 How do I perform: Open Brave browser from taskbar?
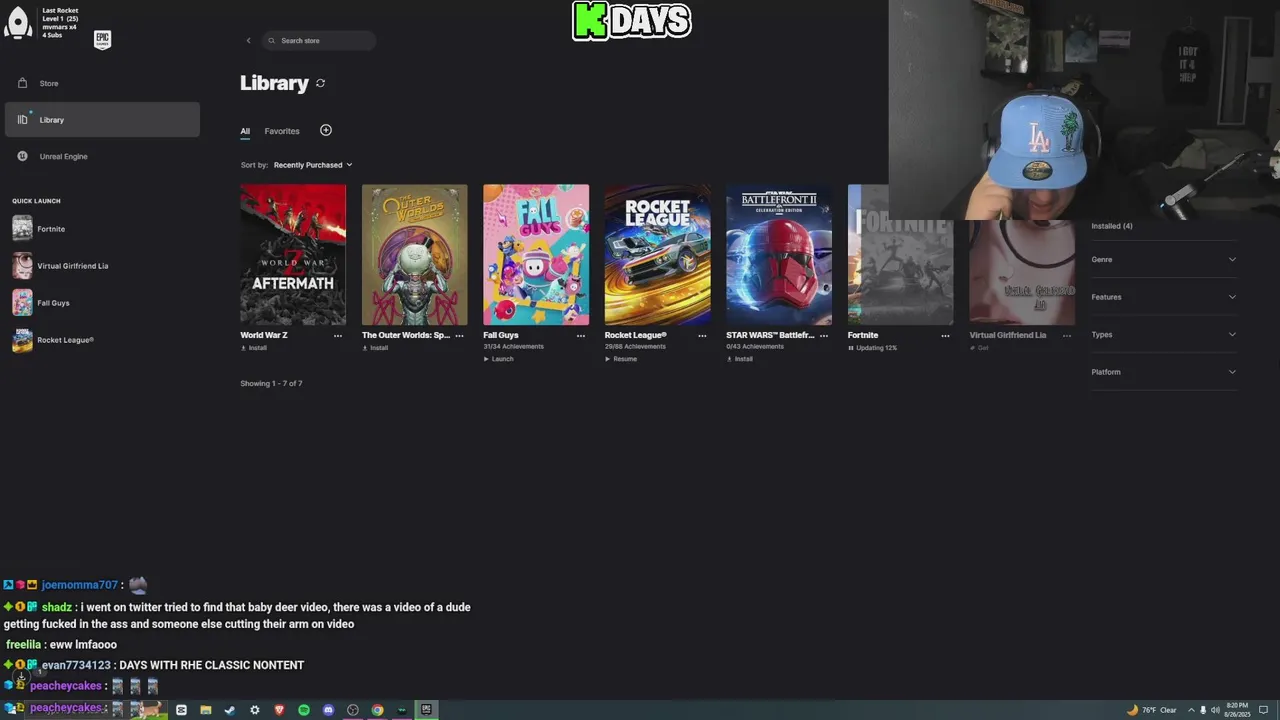pos(279,710)
